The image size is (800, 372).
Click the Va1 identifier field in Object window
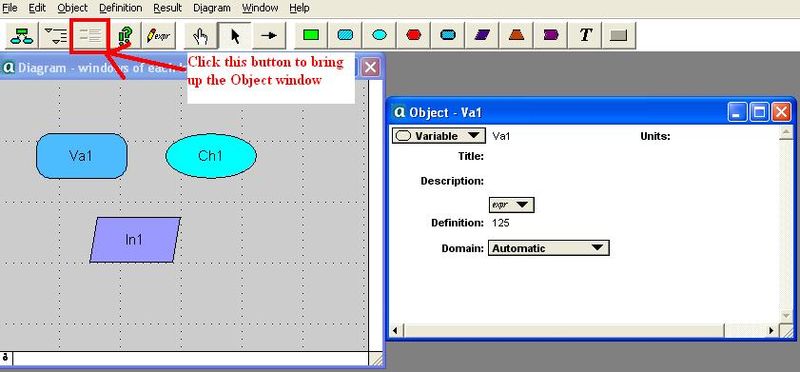[501, 136]
